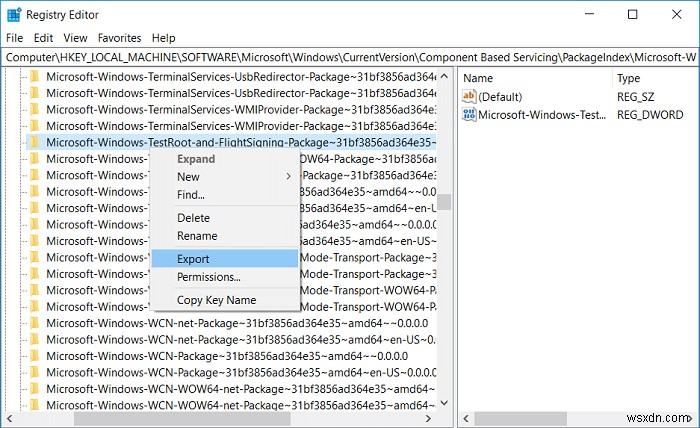
Task: Open the Favorites menu
Action: pos(119,38)
